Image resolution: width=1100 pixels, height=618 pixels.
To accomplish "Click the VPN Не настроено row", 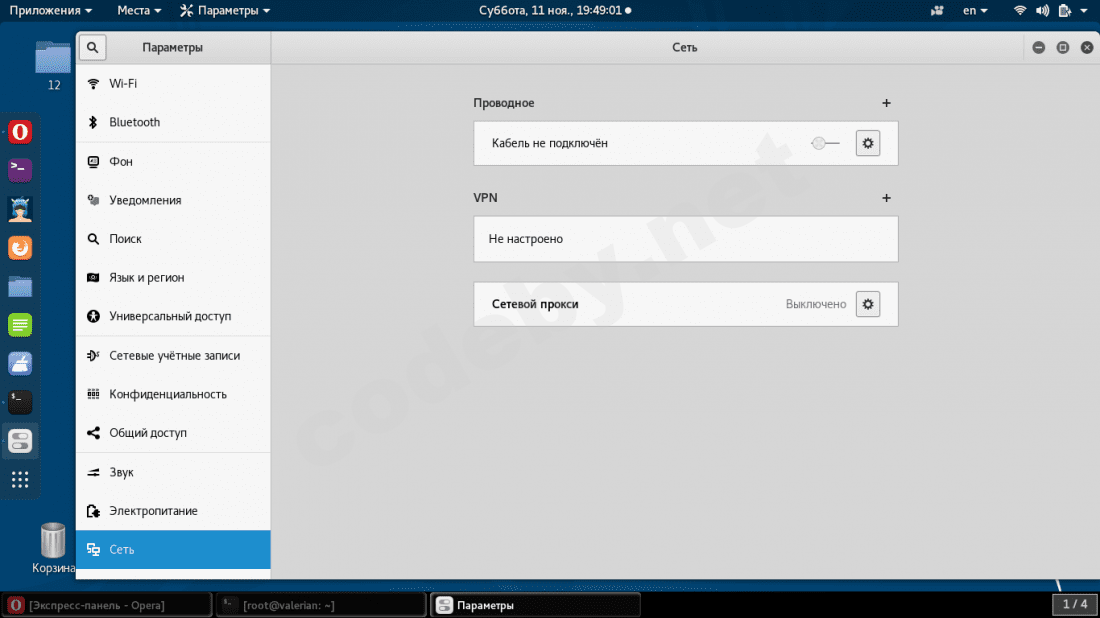I will pyautogui.click(x=685, y=239).
